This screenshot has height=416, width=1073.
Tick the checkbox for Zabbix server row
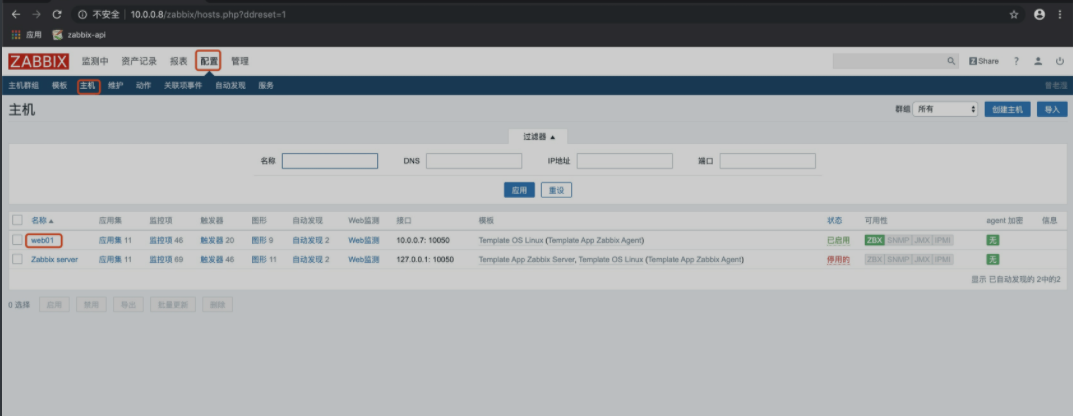(x=17, y=259)
